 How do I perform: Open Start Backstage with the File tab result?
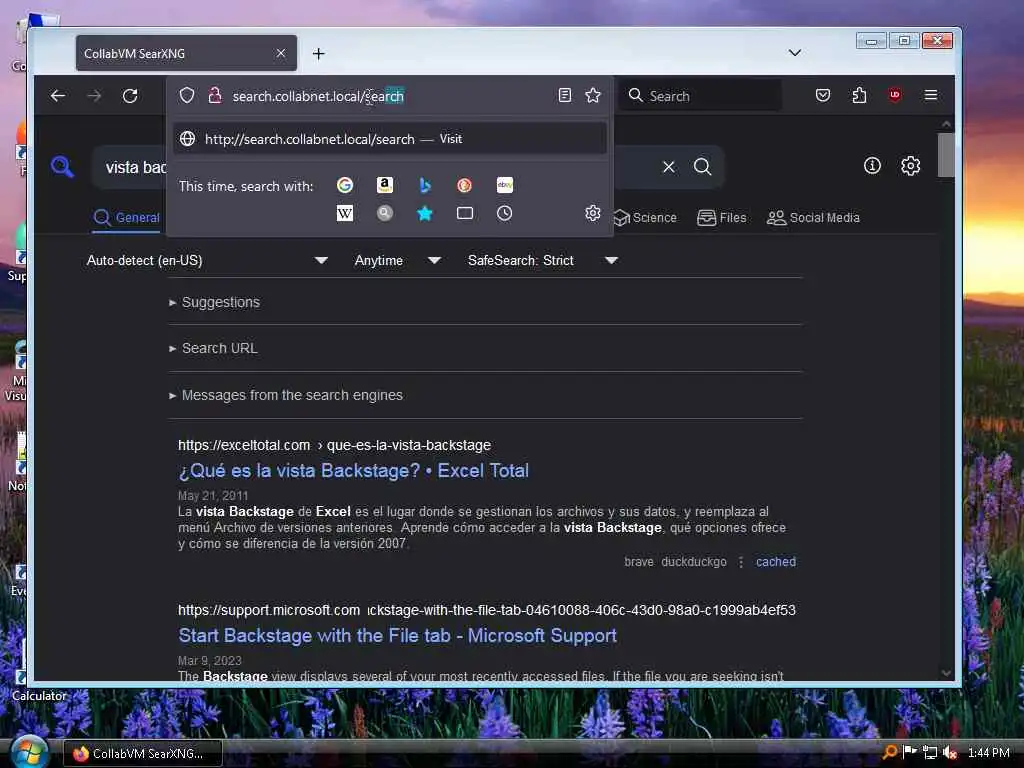tap(397, 636)
